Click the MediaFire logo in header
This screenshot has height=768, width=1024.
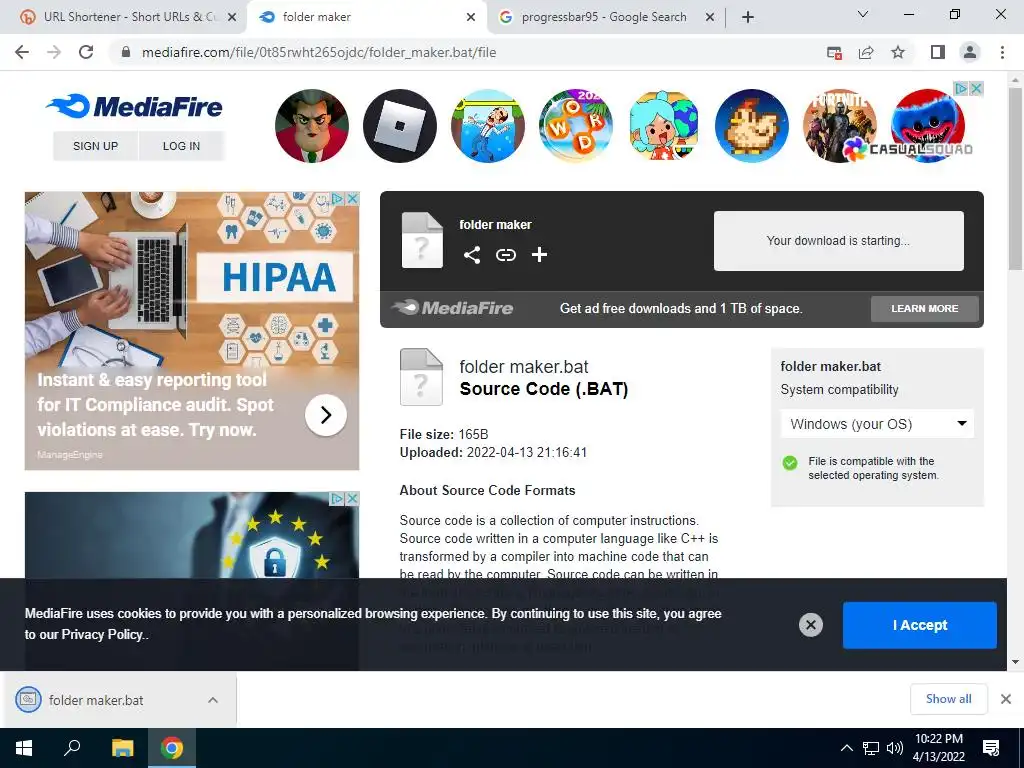click(134, 106)
